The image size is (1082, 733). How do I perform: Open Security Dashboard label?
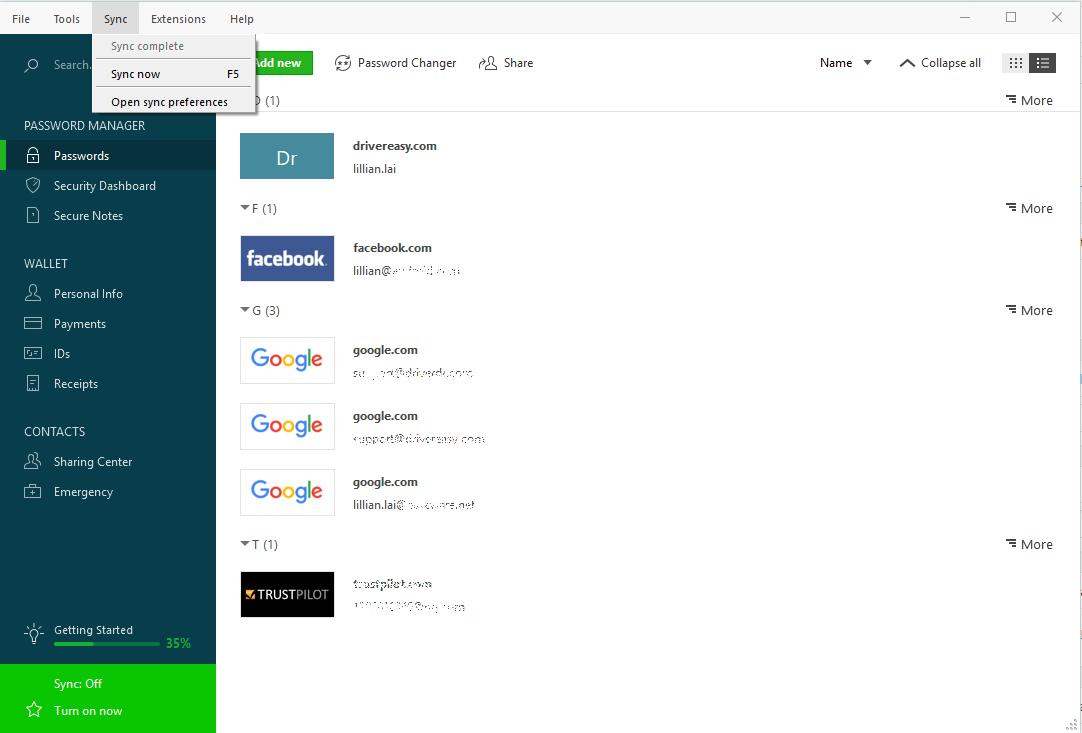(105, 186)
